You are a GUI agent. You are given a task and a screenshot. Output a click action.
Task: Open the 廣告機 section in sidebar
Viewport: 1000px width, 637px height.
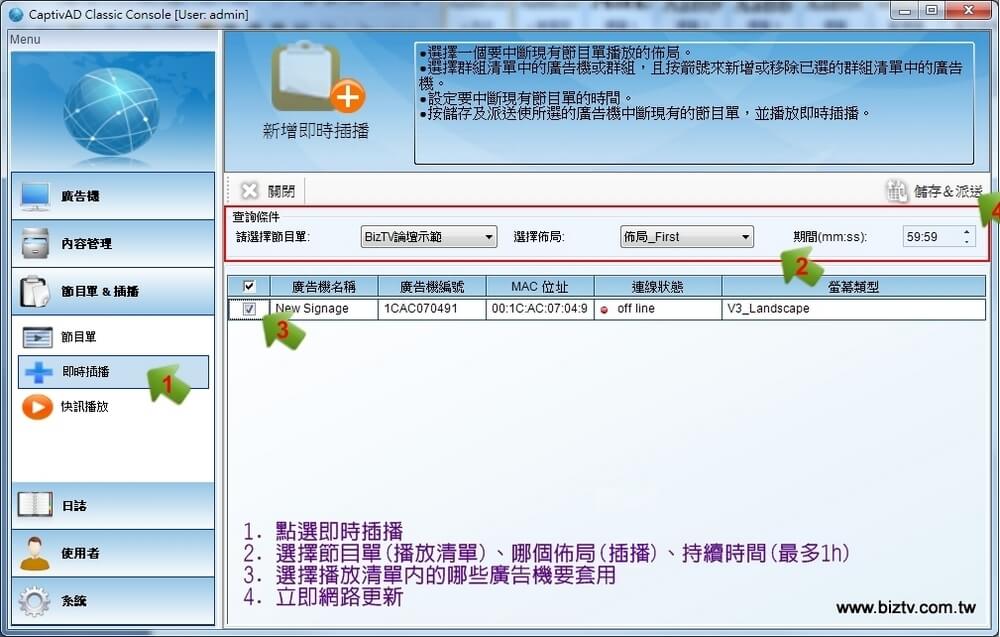click(x=112, y=196)
